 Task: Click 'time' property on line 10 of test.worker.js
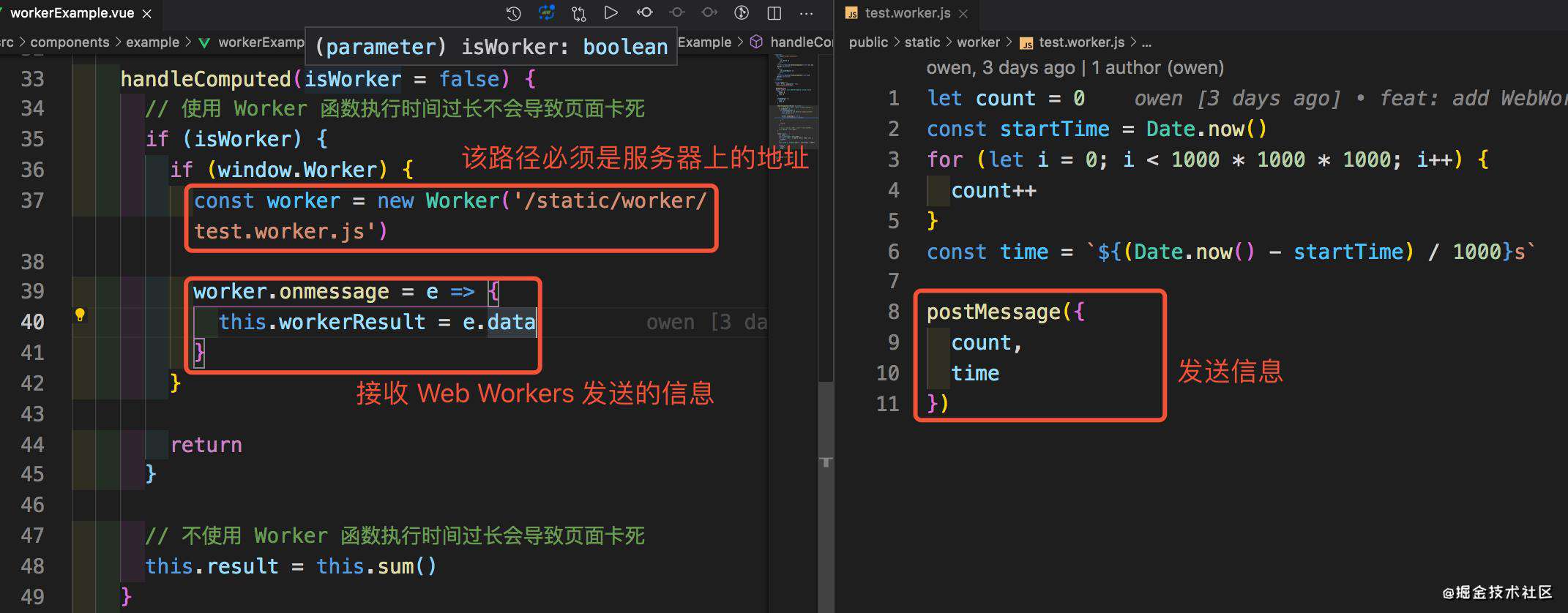[975, 374]
